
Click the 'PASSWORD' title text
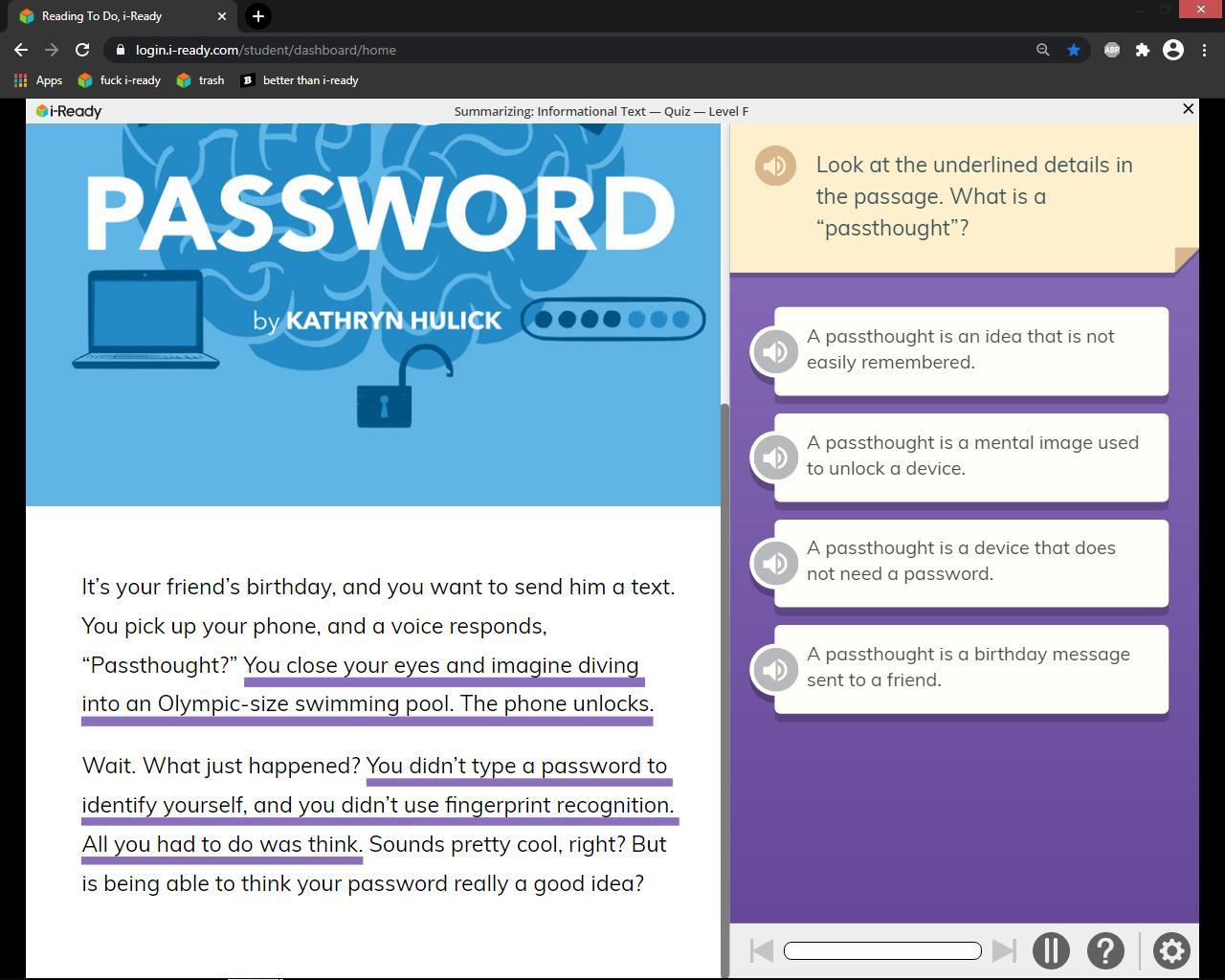pyautogui.click(x=380, y=212)
